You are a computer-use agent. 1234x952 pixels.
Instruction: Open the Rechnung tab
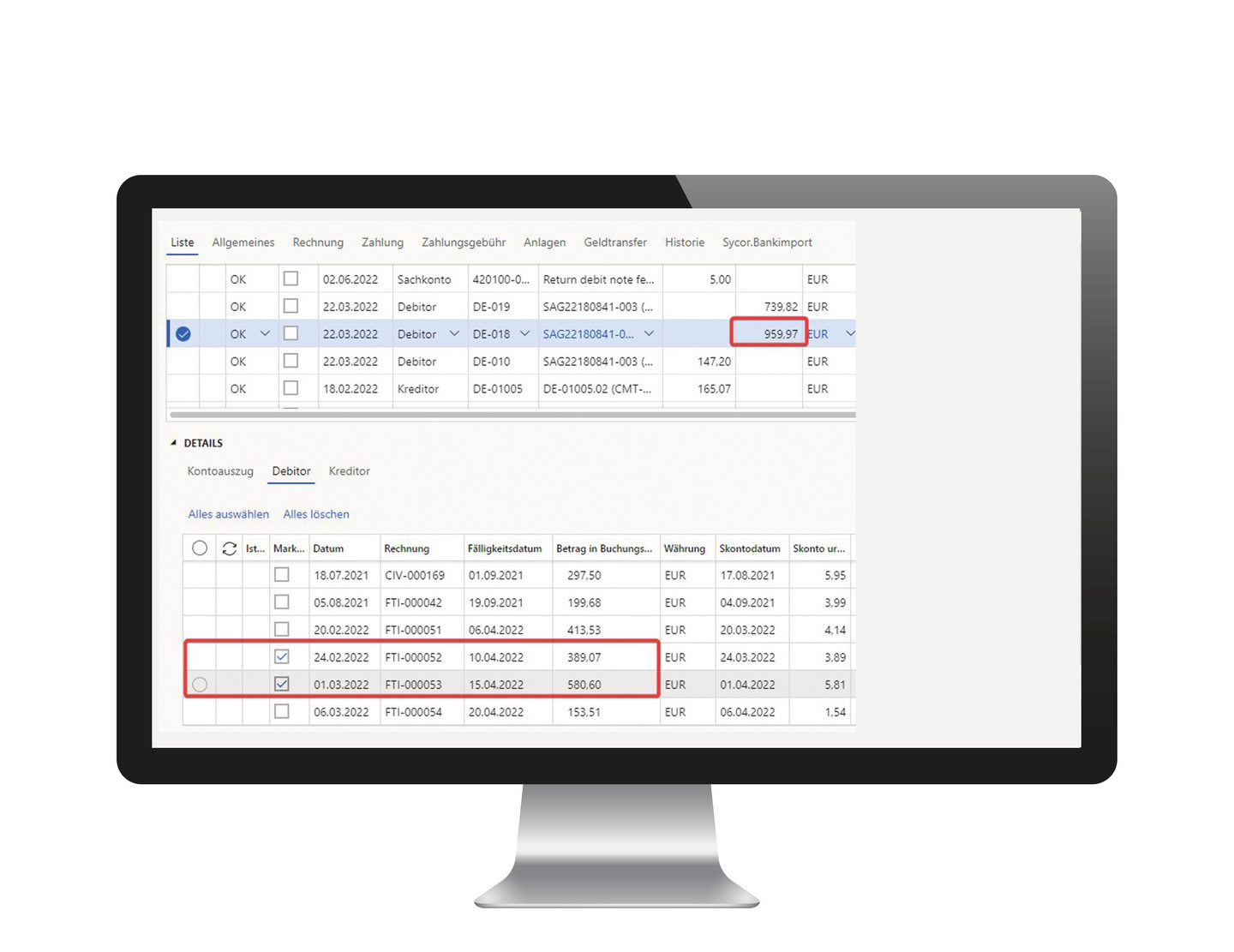(318, 242)
